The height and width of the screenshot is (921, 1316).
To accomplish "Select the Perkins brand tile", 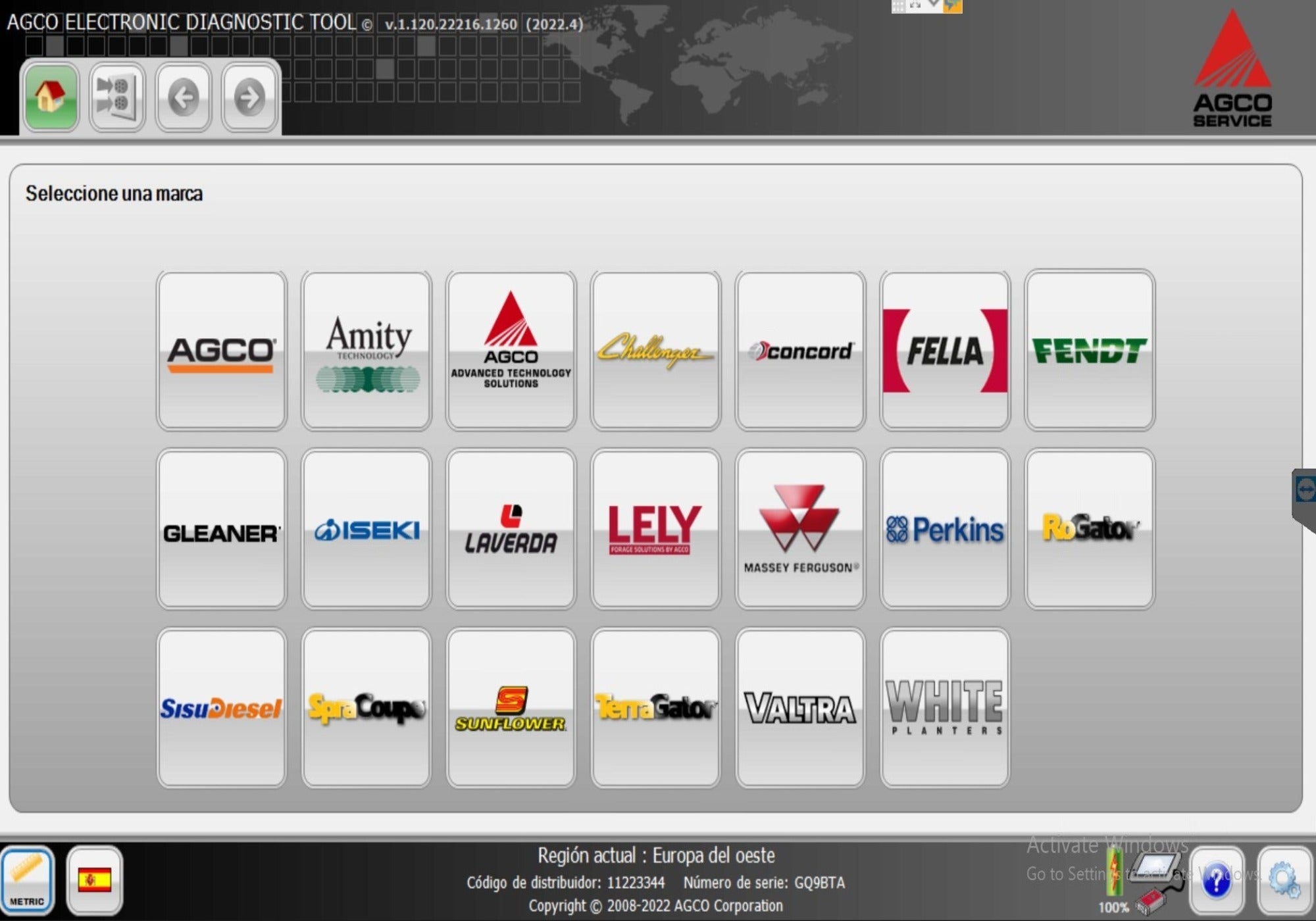I will coord(945,529).
